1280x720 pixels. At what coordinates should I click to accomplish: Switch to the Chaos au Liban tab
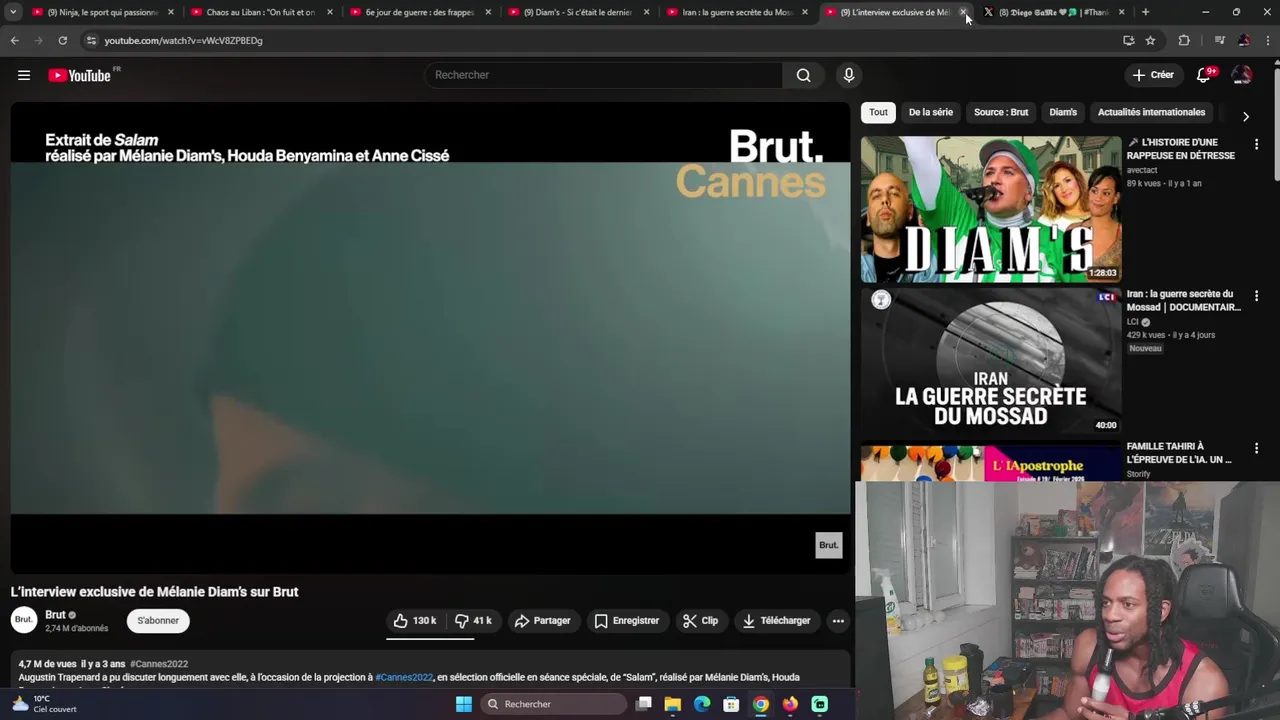262,12
